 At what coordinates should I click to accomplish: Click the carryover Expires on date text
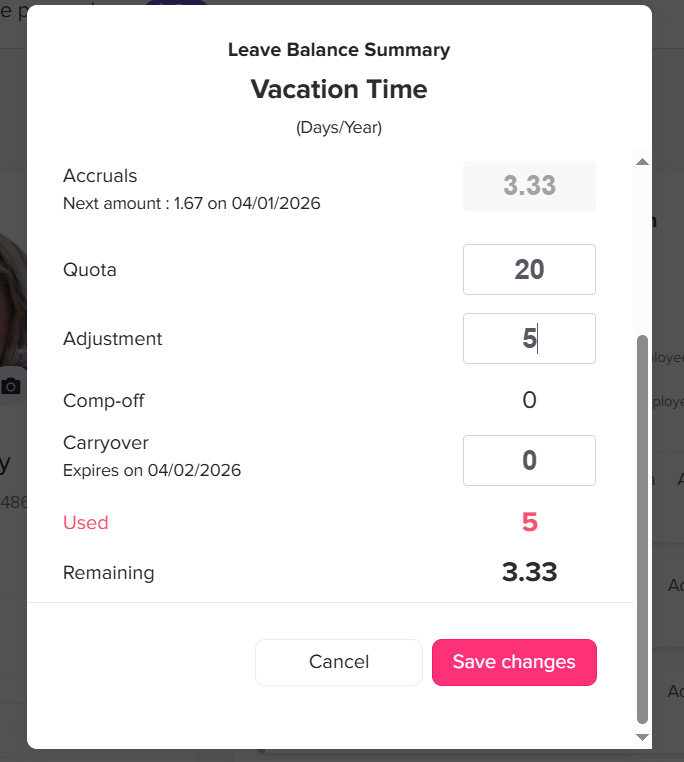152,470
